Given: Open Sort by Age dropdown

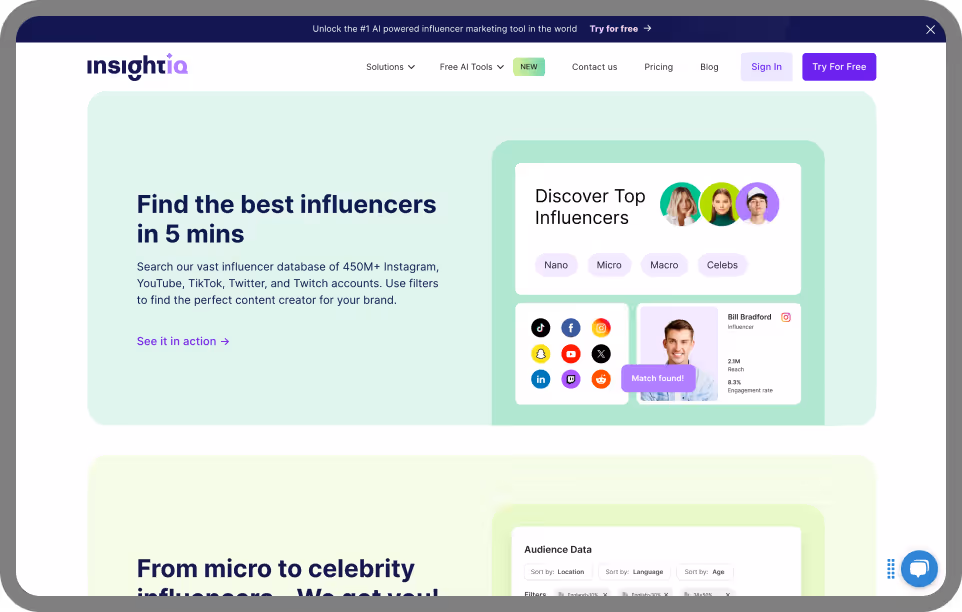Looking at the screenshot, I should tap(704, 572).
